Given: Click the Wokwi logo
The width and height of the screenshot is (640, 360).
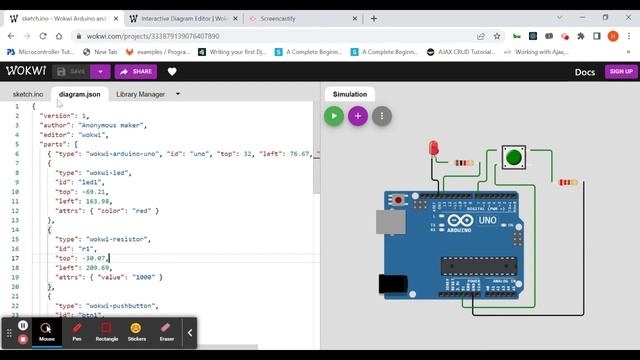Looking at the screenshot, I should [26, 71].
